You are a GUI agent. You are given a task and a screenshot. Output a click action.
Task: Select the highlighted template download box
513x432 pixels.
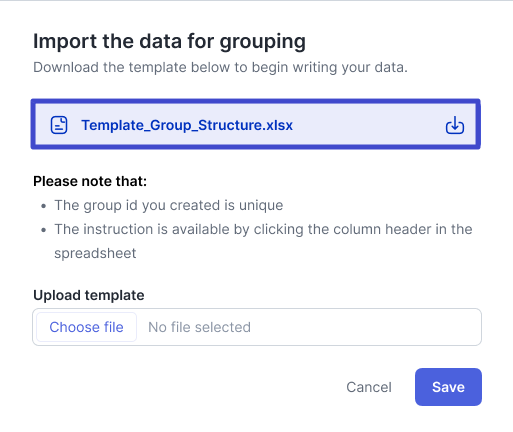point(256,124)
